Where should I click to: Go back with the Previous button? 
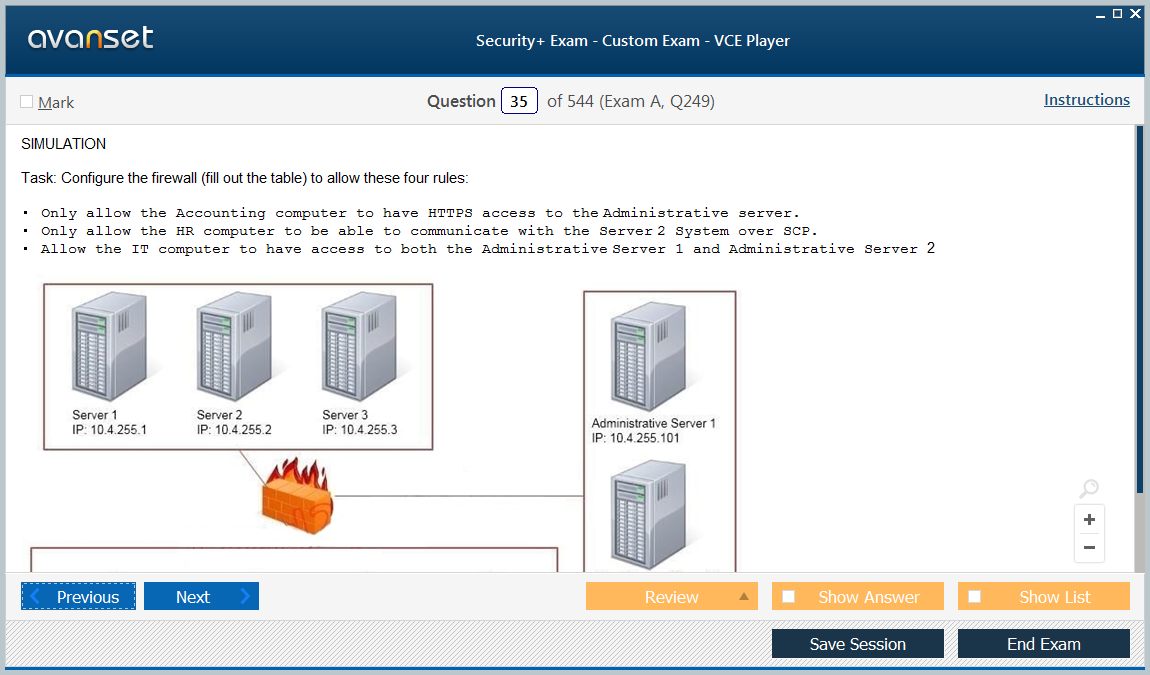tap(78, 595)
